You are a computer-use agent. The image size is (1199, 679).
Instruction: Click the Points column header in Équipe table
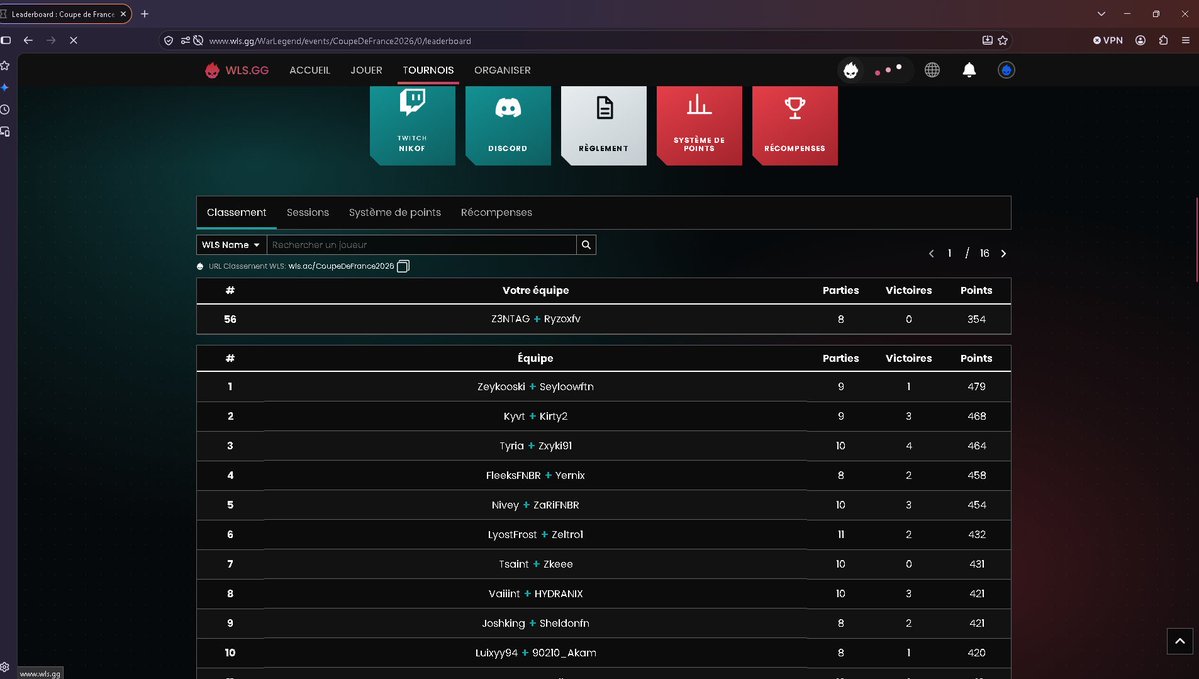click(976, 359)
